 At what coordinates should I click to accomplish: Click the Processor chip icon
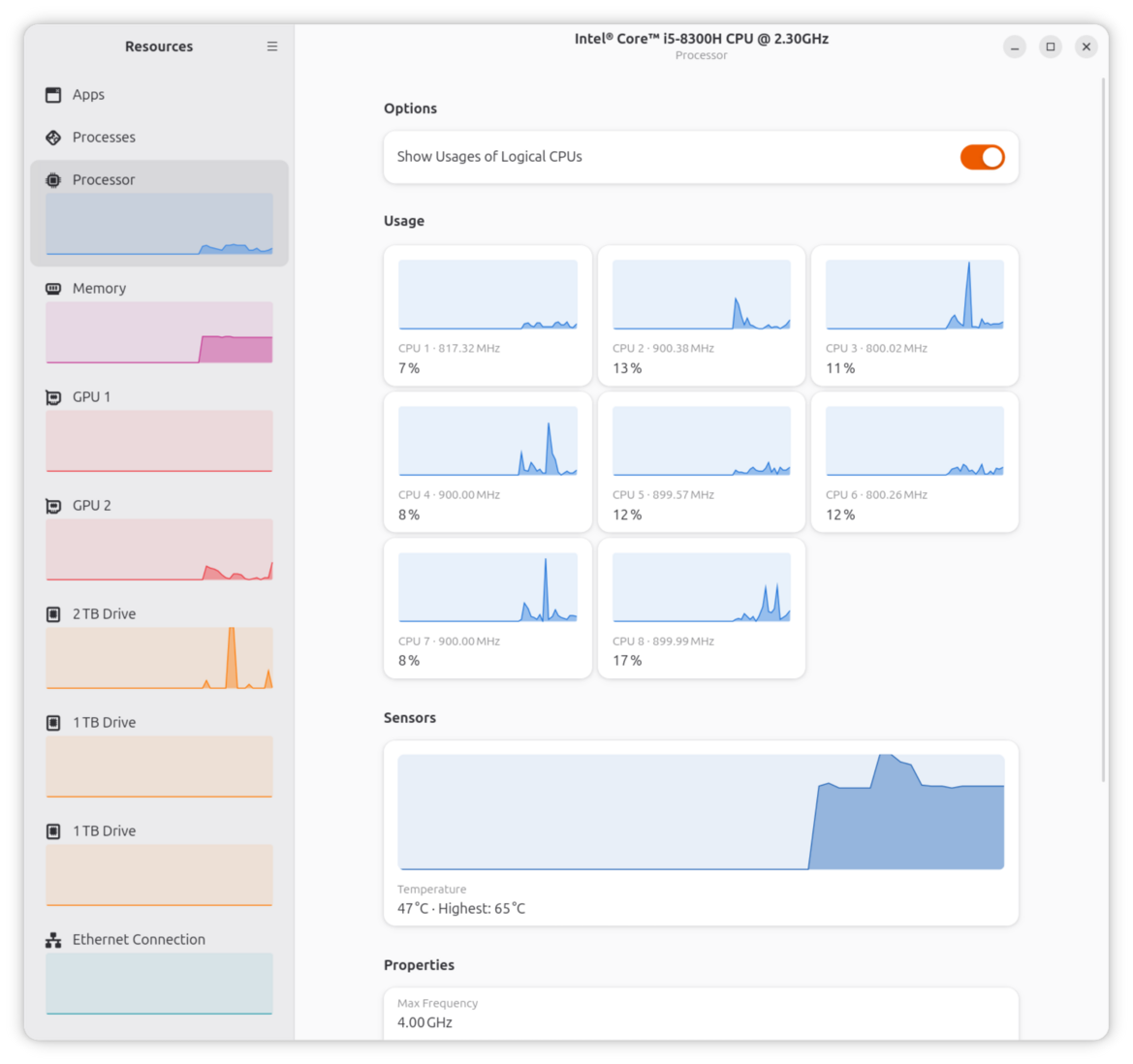(x=53, y=180)
